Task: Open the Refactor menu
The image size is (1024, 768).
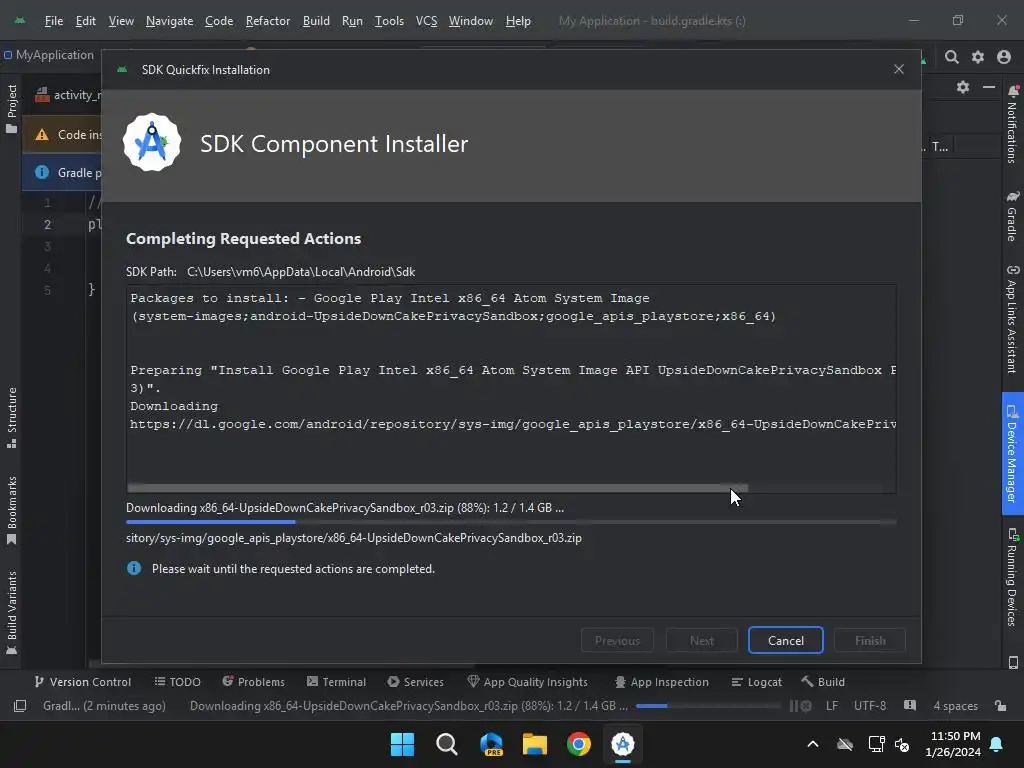Action: pyautogui.click(x=268, y=21)
